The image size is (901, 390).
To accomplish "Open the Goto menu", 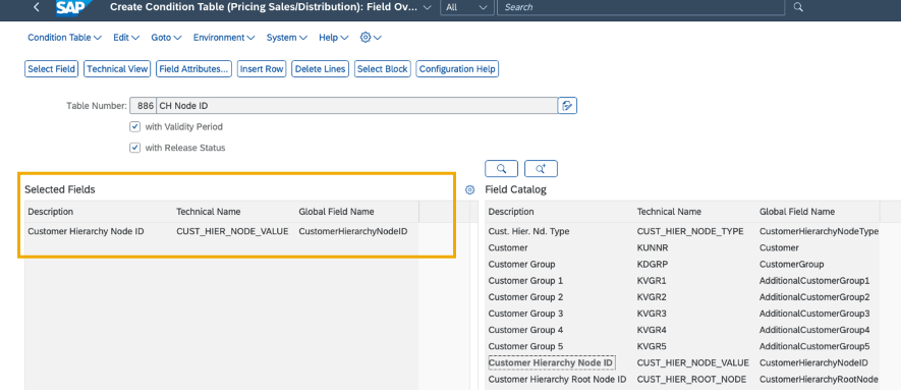I will click(166, 37).
